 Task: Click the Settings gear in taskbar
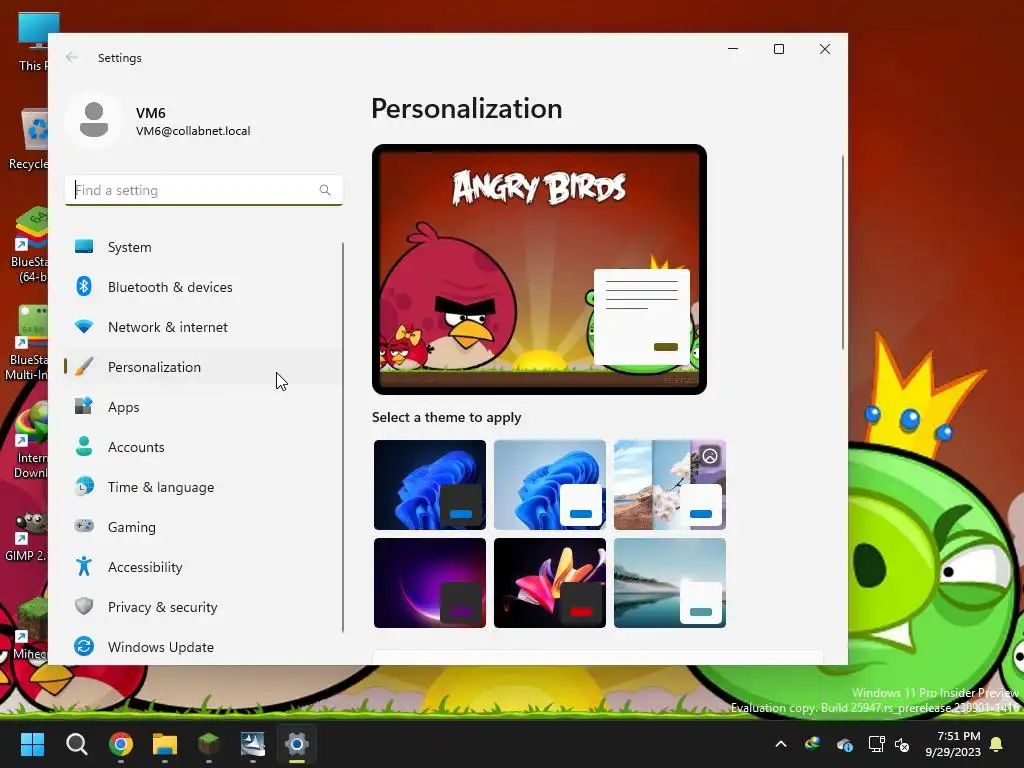(296, 743)
